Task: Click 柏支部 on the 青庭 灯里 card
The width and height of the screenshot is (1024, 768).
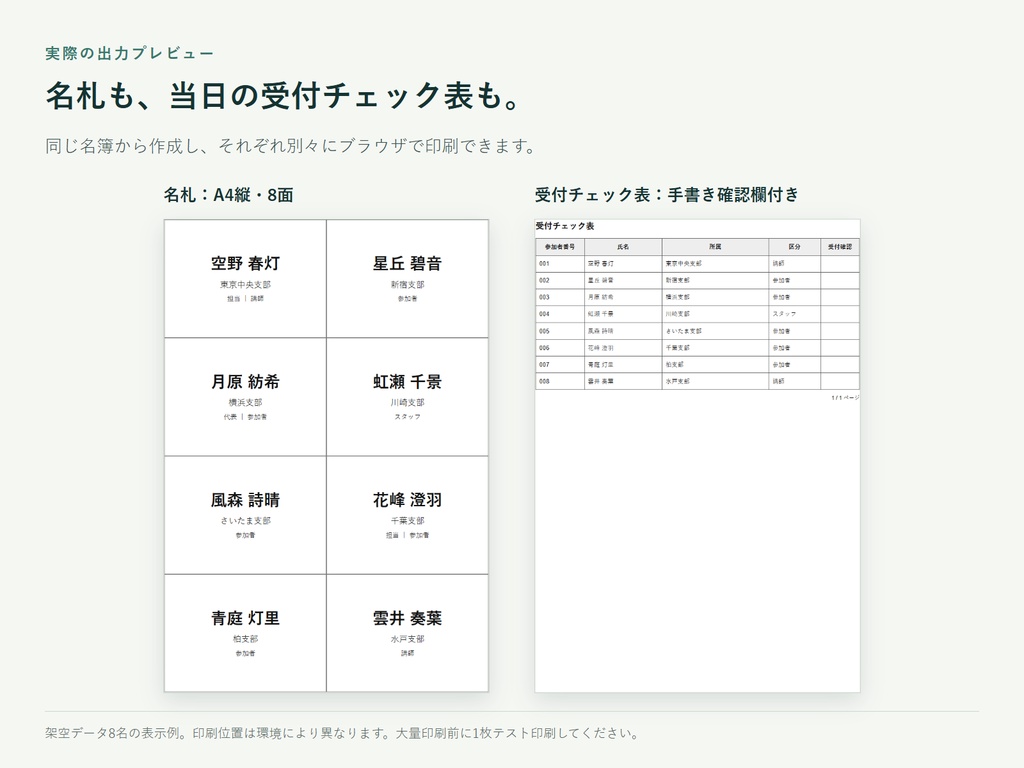Action: tap(245, 639)
